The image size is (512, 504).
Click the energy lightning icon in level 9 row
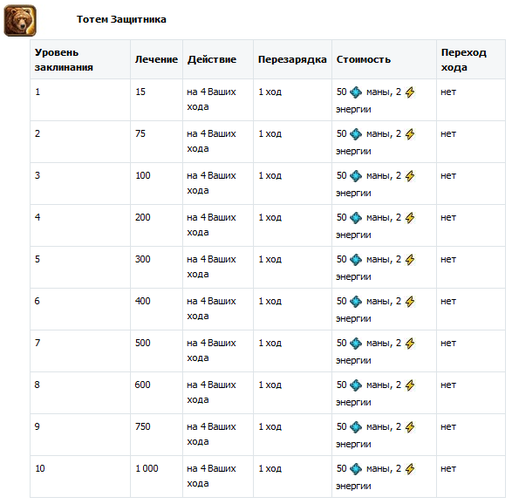tap(410, 427)
